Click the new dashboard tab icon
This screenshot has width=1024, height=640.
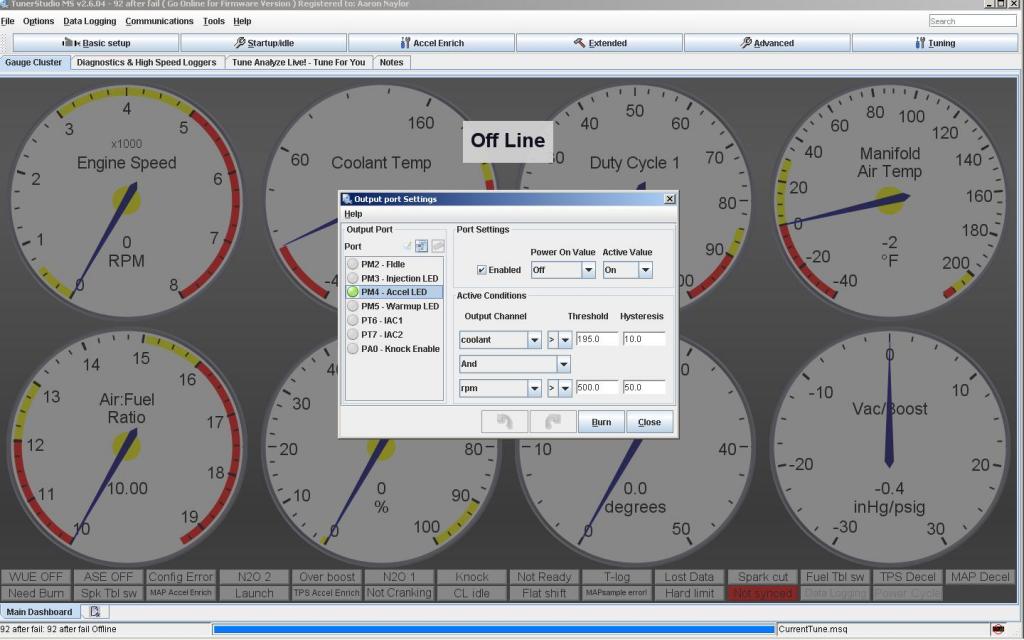tap(94, 611)
